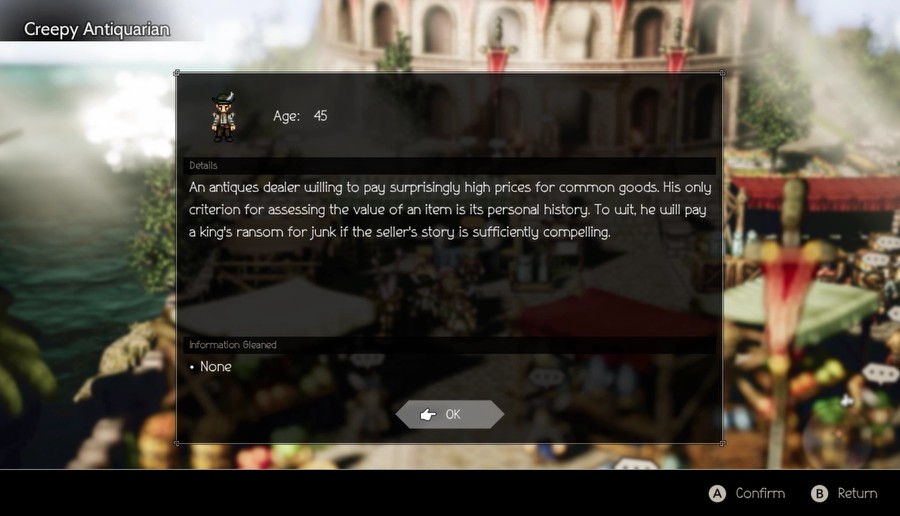The image size is (900, 516).
Task: Click the antiques dealer description paragraph
Action: point(450,209)
